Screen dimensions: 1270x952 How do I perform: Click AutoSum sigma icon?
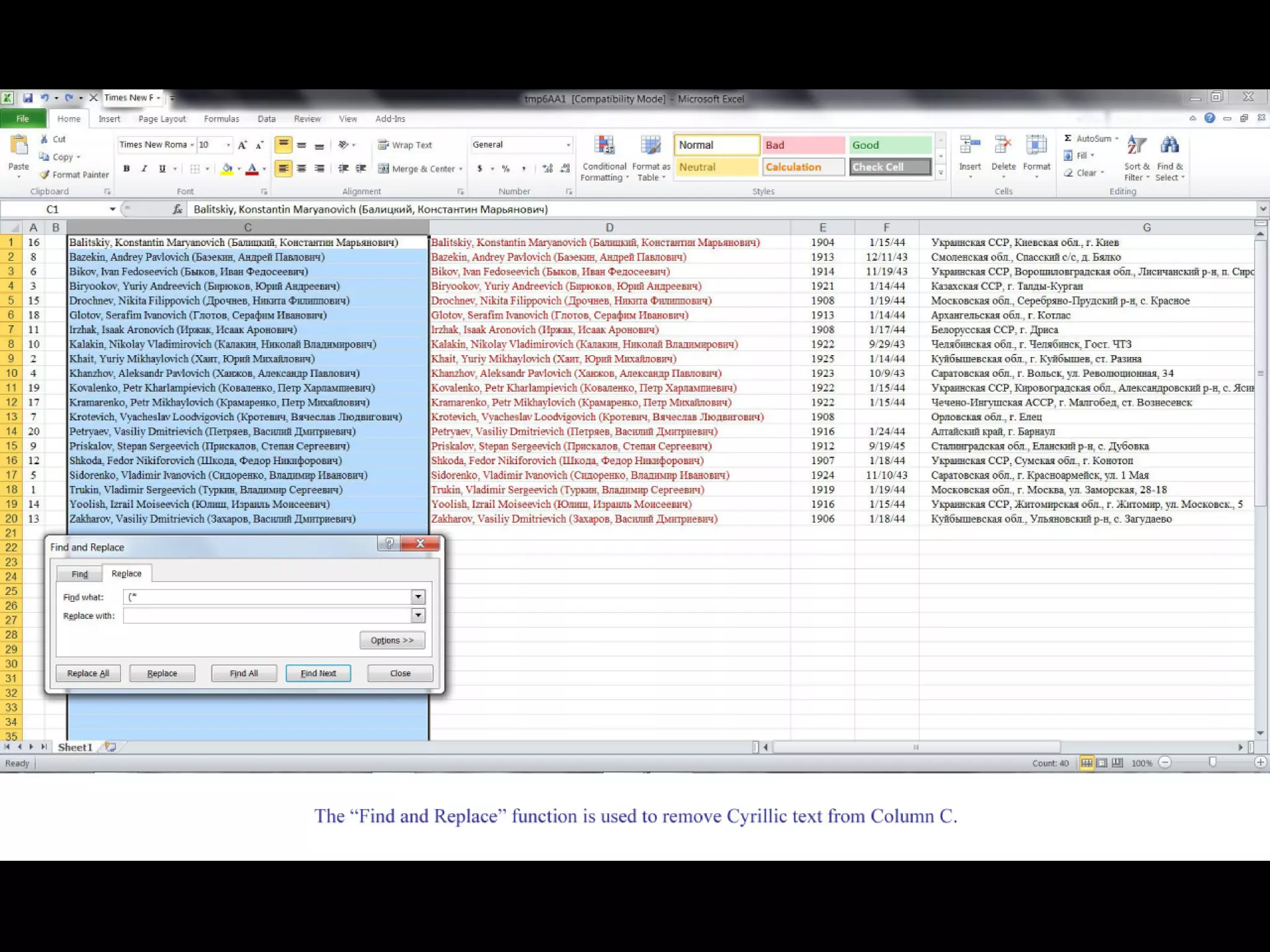[1068, 138]
